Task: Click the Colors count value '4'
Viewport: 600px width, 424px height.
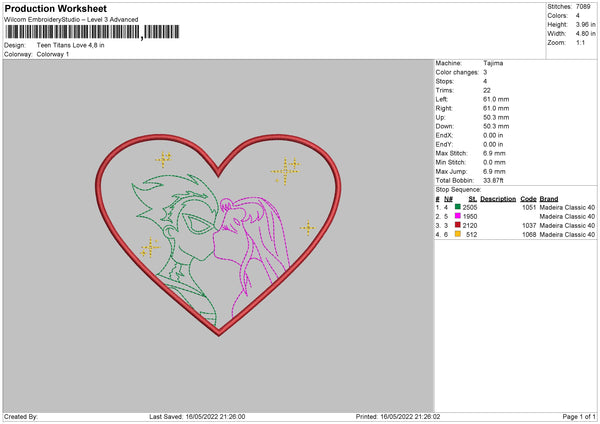Action: 578,16
